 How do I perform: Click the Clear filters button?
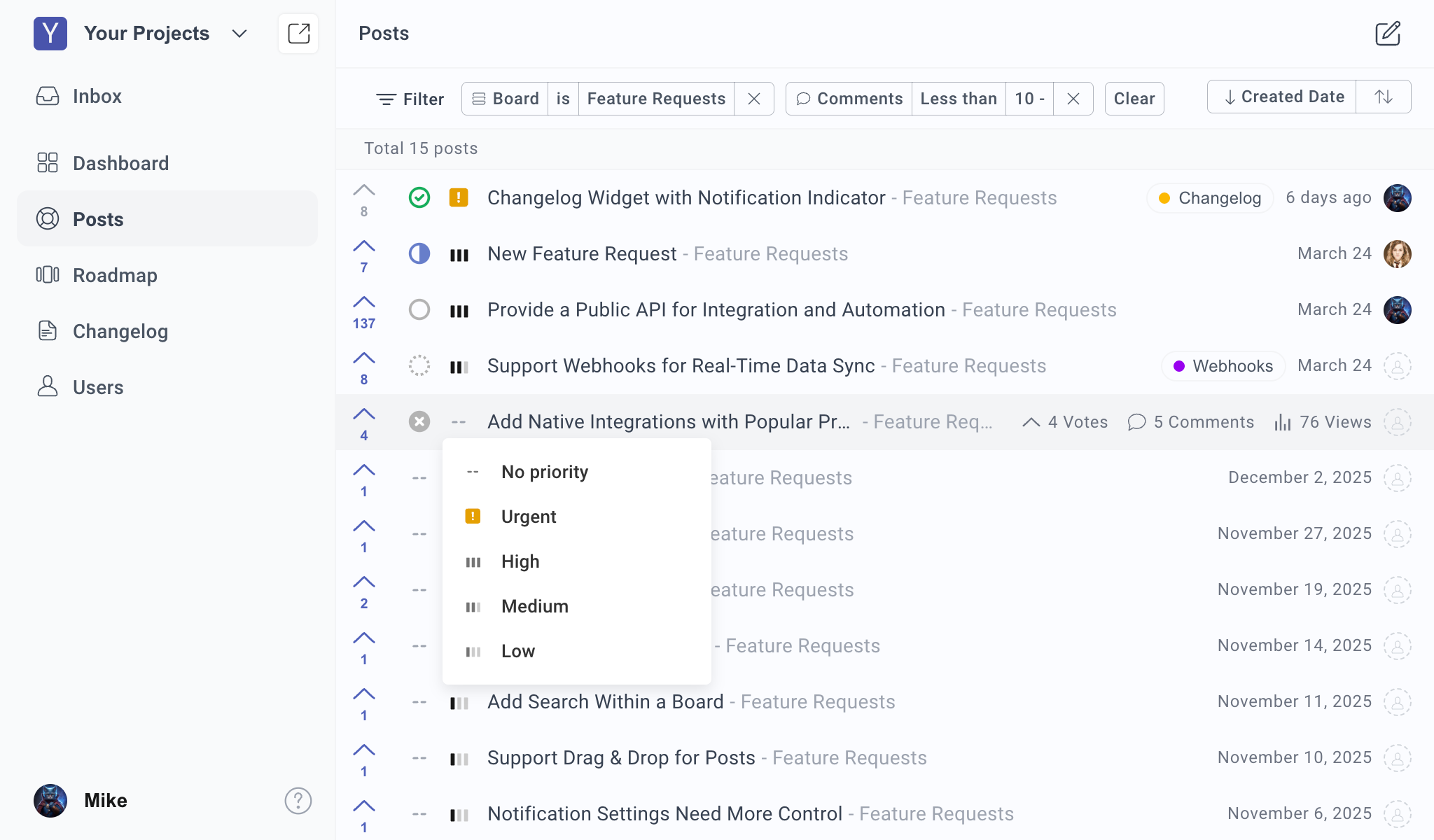pyautogui.click(x=1134, y=99)
